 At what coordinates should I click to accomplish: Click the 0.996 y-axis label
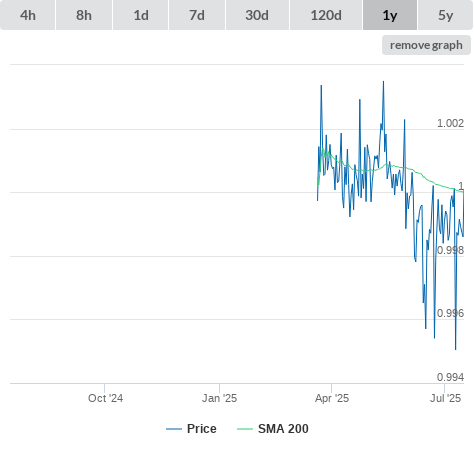pyautogui.click(x=450, y=313)
